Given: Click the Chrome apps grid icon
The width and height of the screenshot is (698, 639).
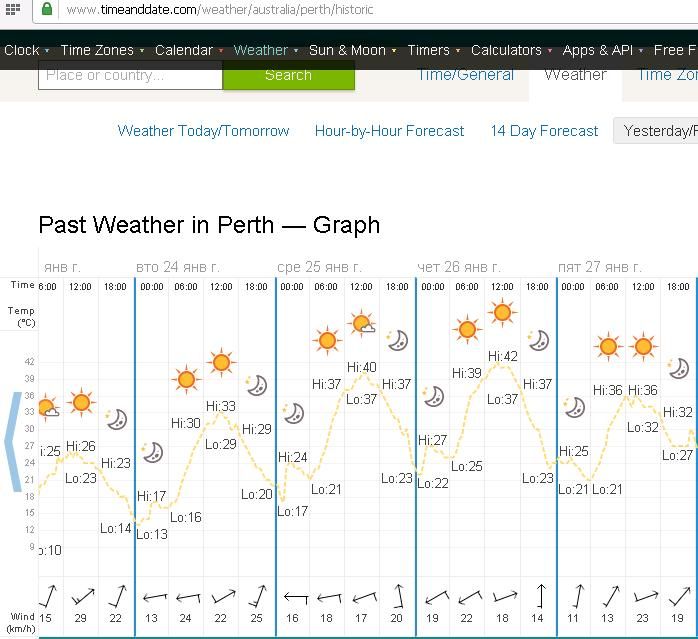Looking at the screenshot, I should [13, 9].
